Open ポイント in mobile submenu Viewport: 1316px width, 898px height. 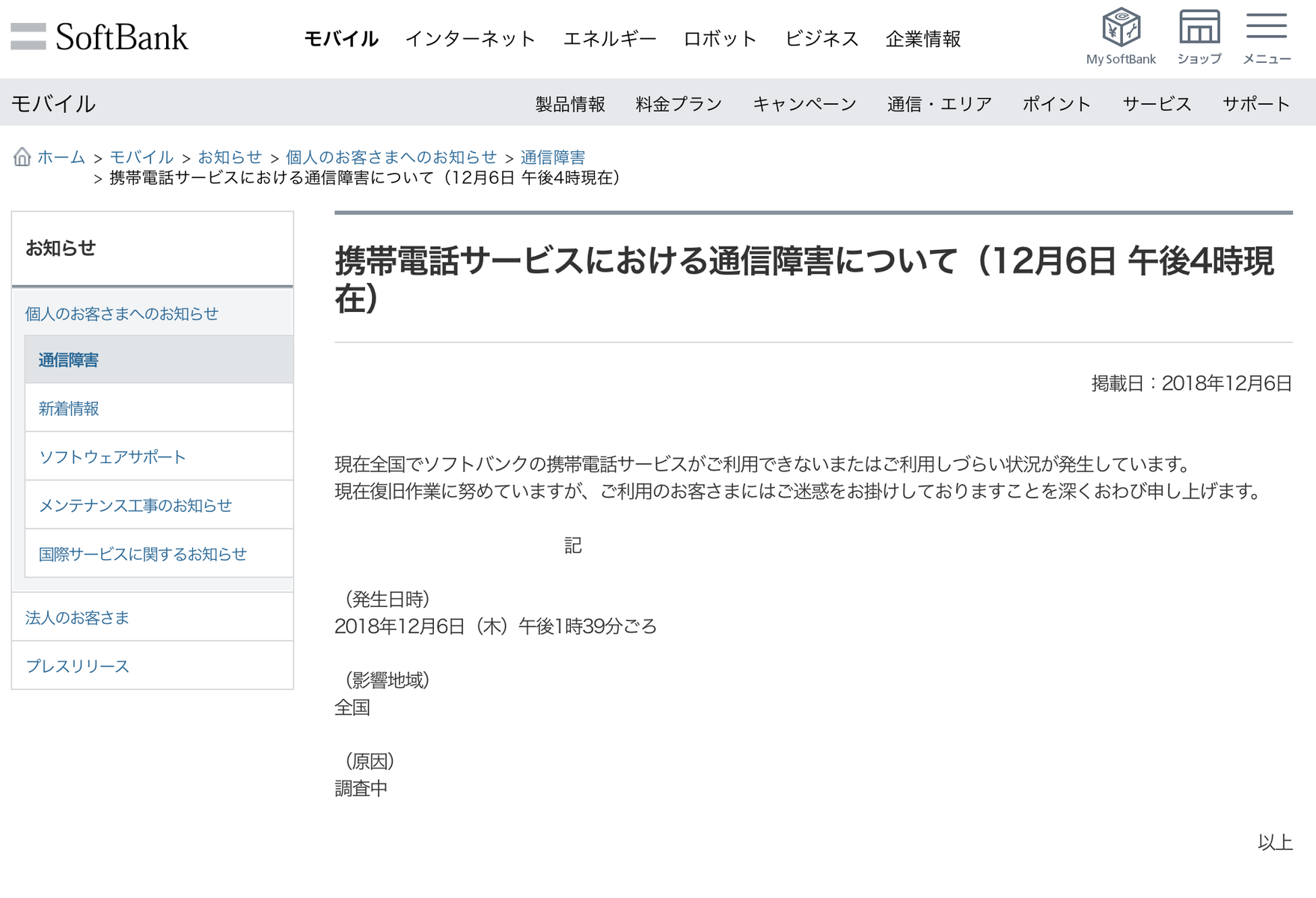pyautogui.click(x=1057, y=104)
